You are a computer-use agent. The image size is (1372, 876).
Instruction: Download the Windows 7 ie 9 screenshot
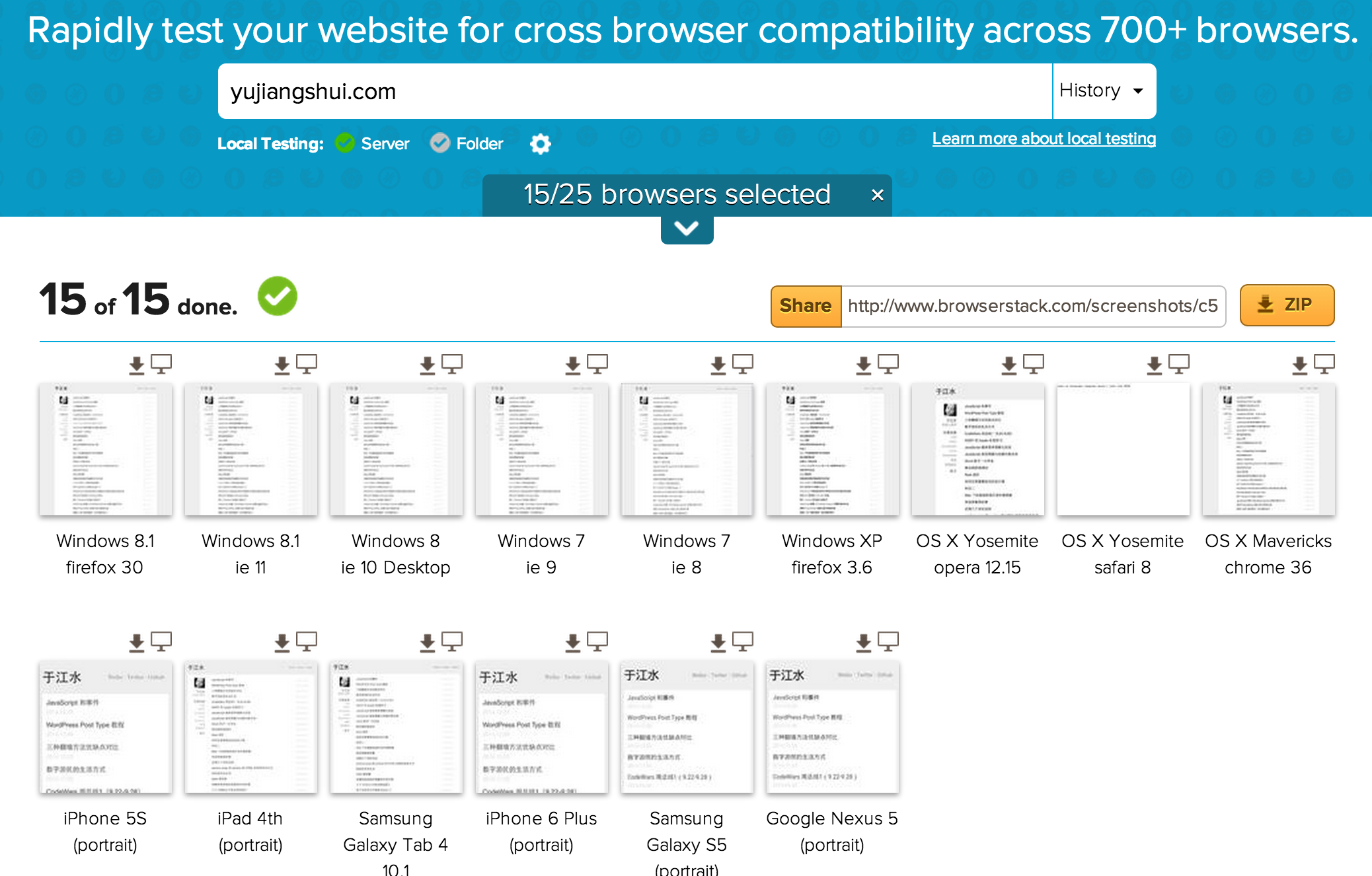pos(573,365)
